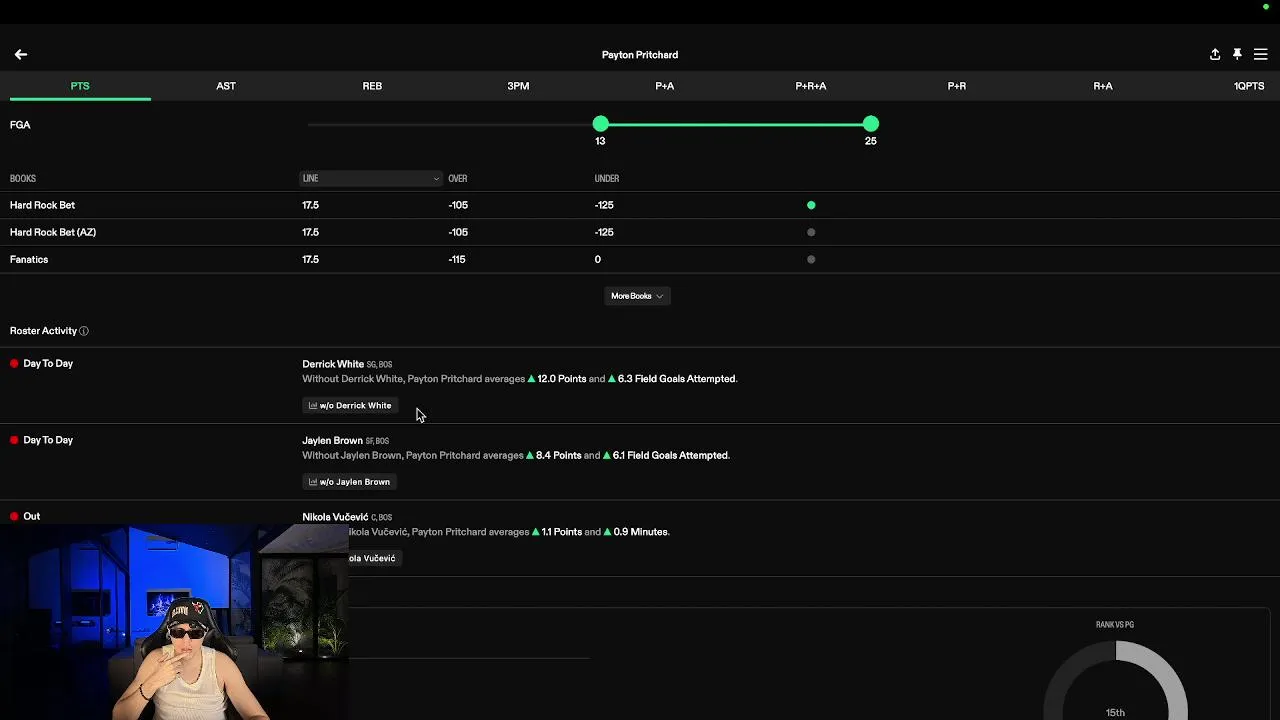1280x720 pixels.
Task: Click the OVER column header
Action: pyautogui.click(x=458, y=178)
